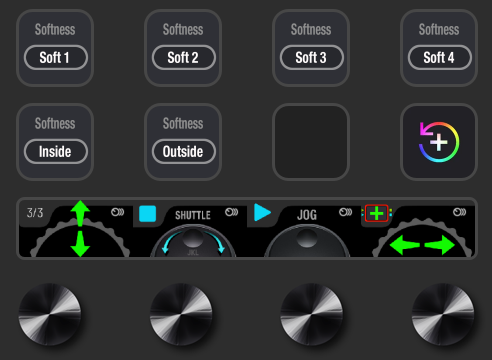Screen dimensions: 492x360
Task: Select the Softness Soft 4 button
Action: click(x=439, y=48)
